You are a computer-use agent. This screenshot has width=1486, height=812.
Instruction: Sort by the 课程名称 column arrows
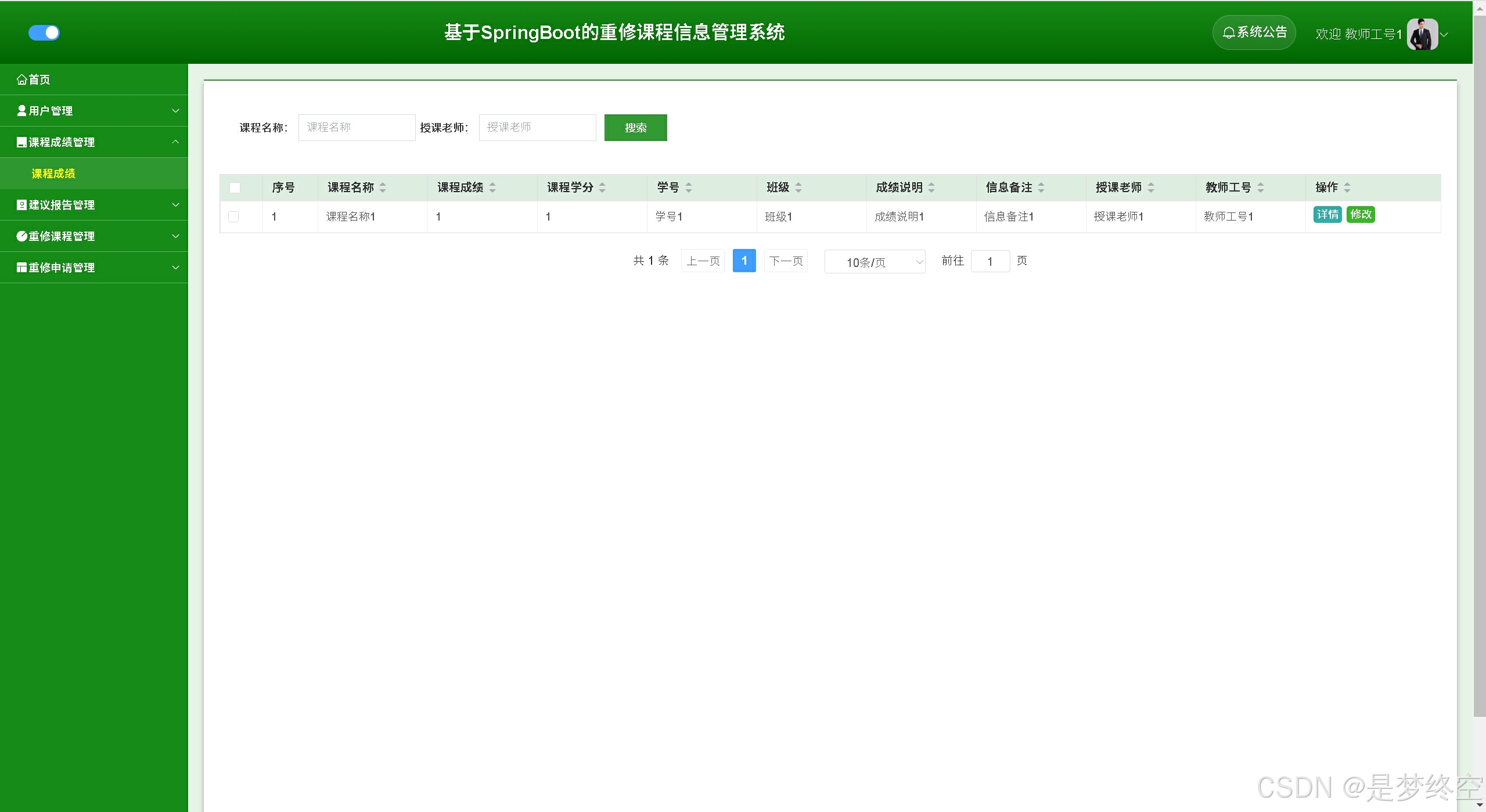pos(383,187)
